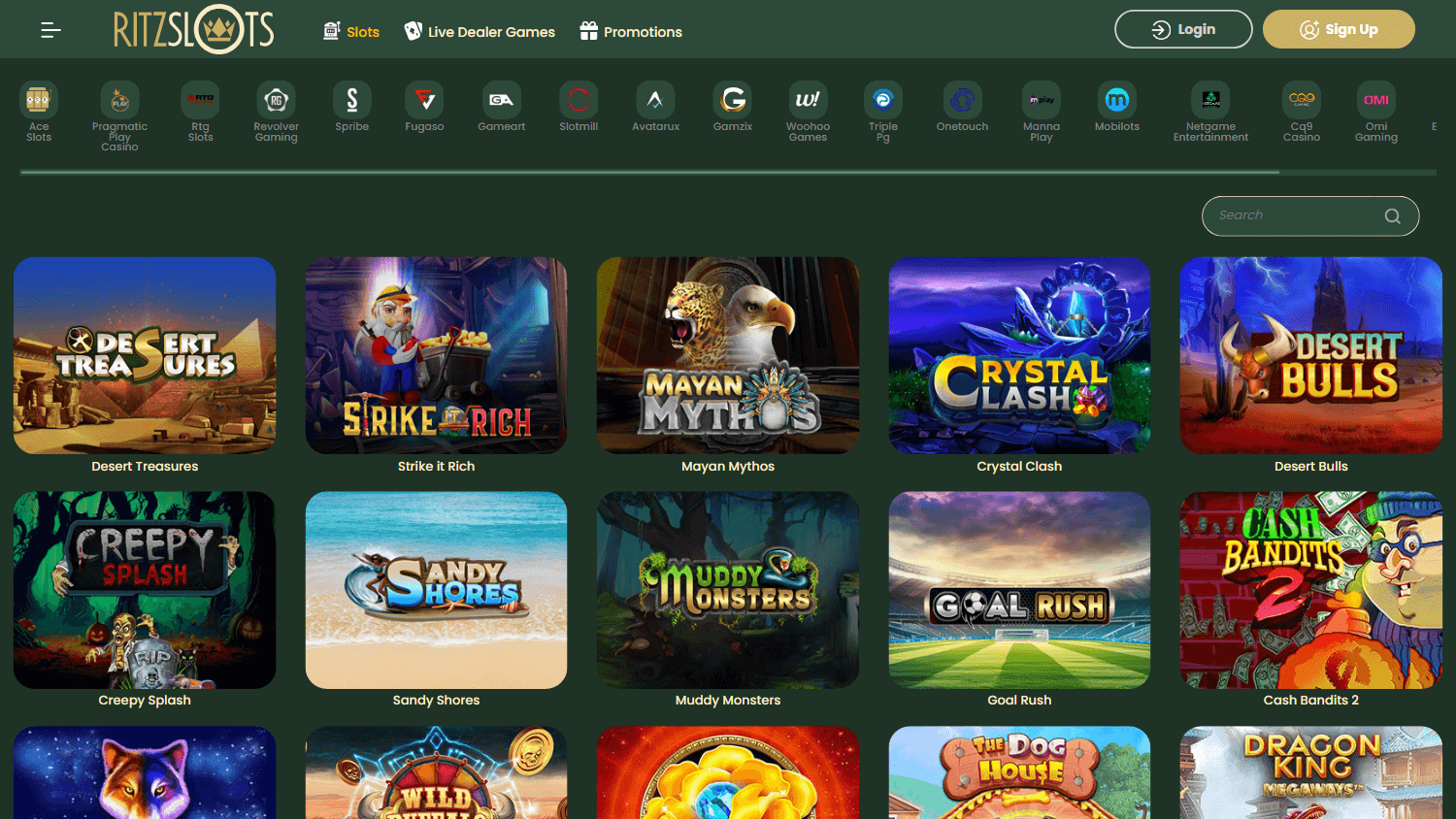This screenshot has height=819, width=1456.
Task: Open the Cash Bandits 2 game thumbnail
Action: coord(1311,590)
